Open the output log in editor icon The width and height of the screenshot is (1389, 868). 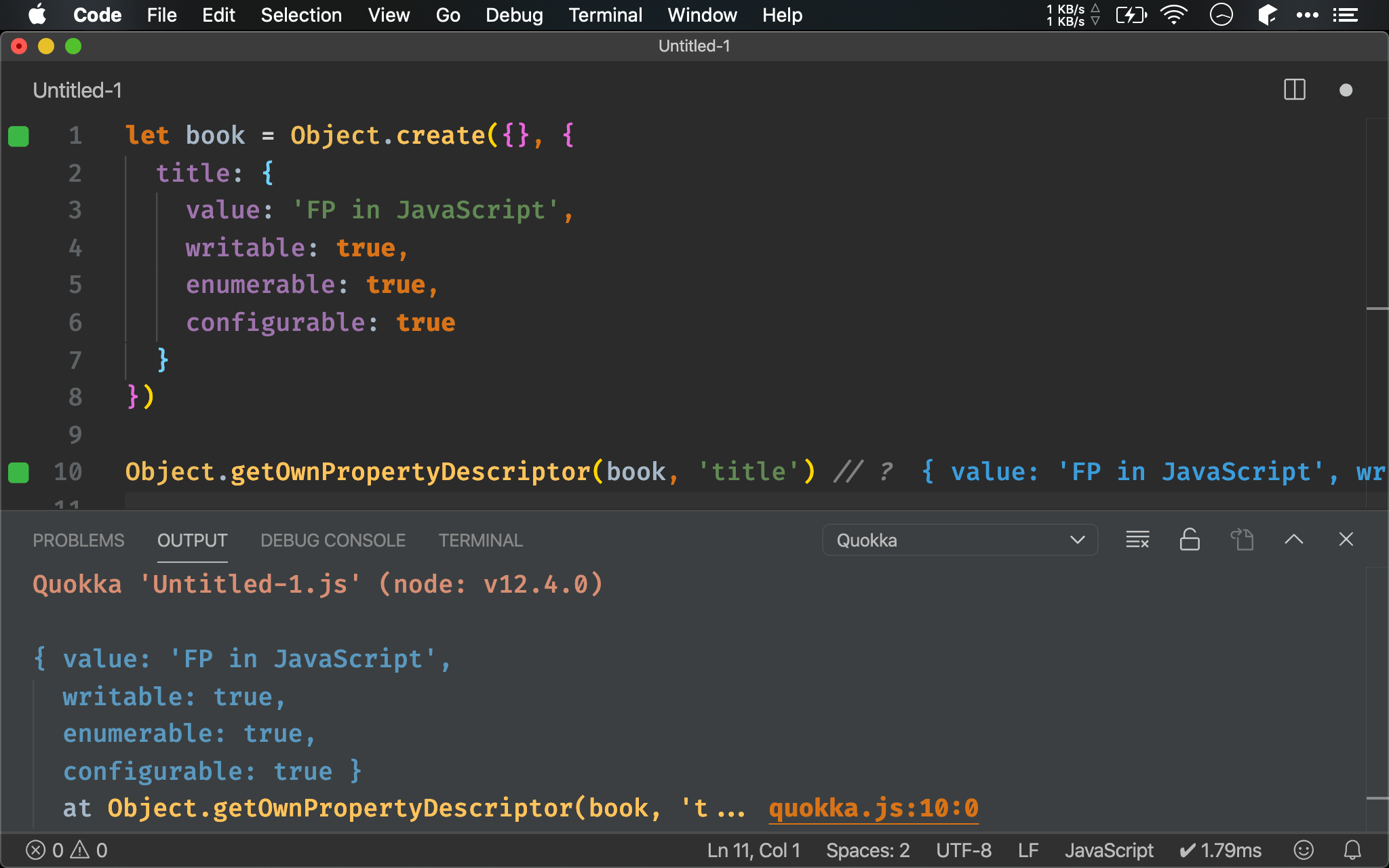[x=1242, y=540]
